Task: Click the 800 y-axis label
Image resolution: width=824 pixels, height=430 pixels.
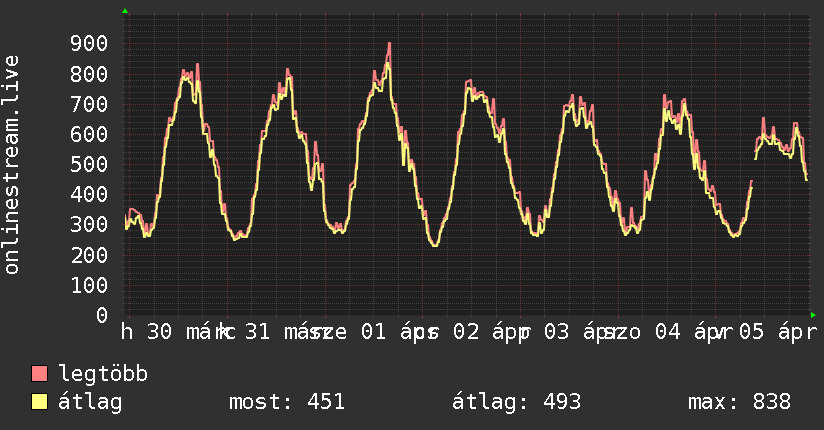Action: 89,74
